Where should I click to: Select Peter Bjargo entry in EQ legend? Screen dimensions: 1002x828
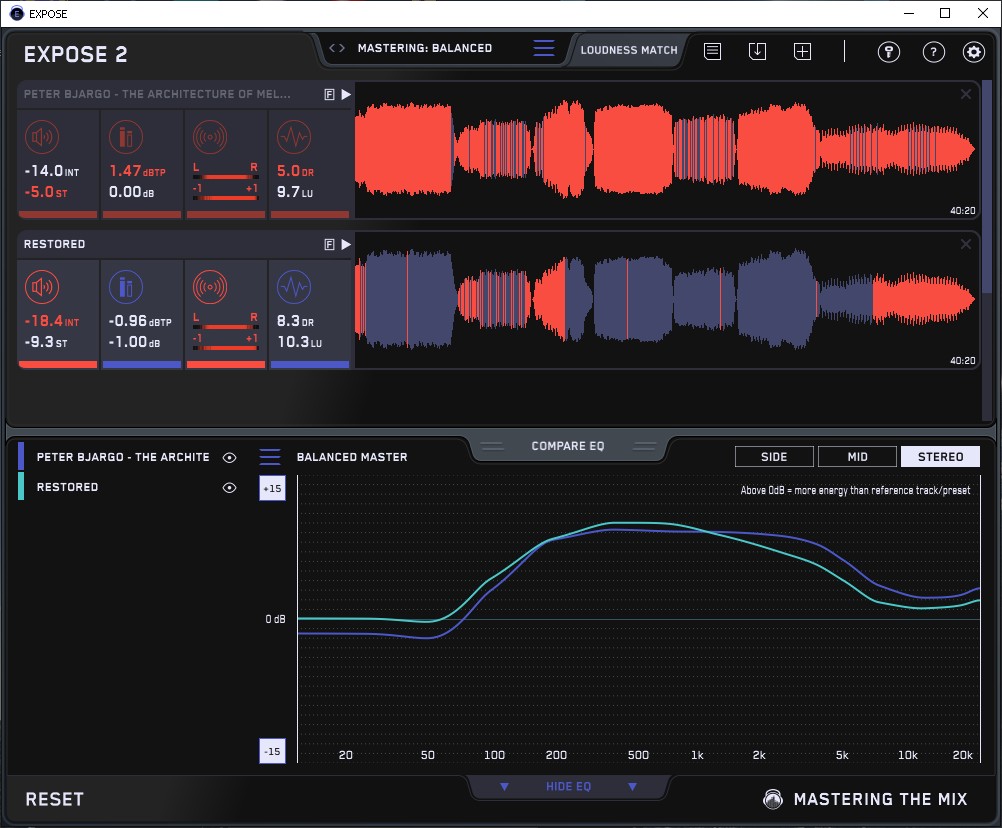[123, 457]
